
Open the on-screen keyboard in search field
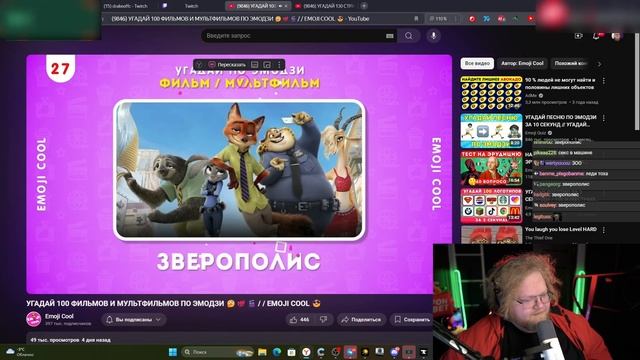(x=389, y=36)
